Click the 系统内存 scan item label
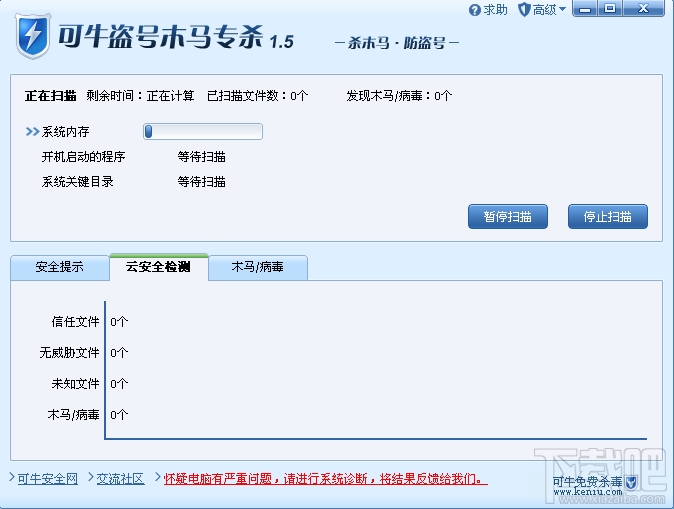Screen dimensions: 674x509 [65, 132]
